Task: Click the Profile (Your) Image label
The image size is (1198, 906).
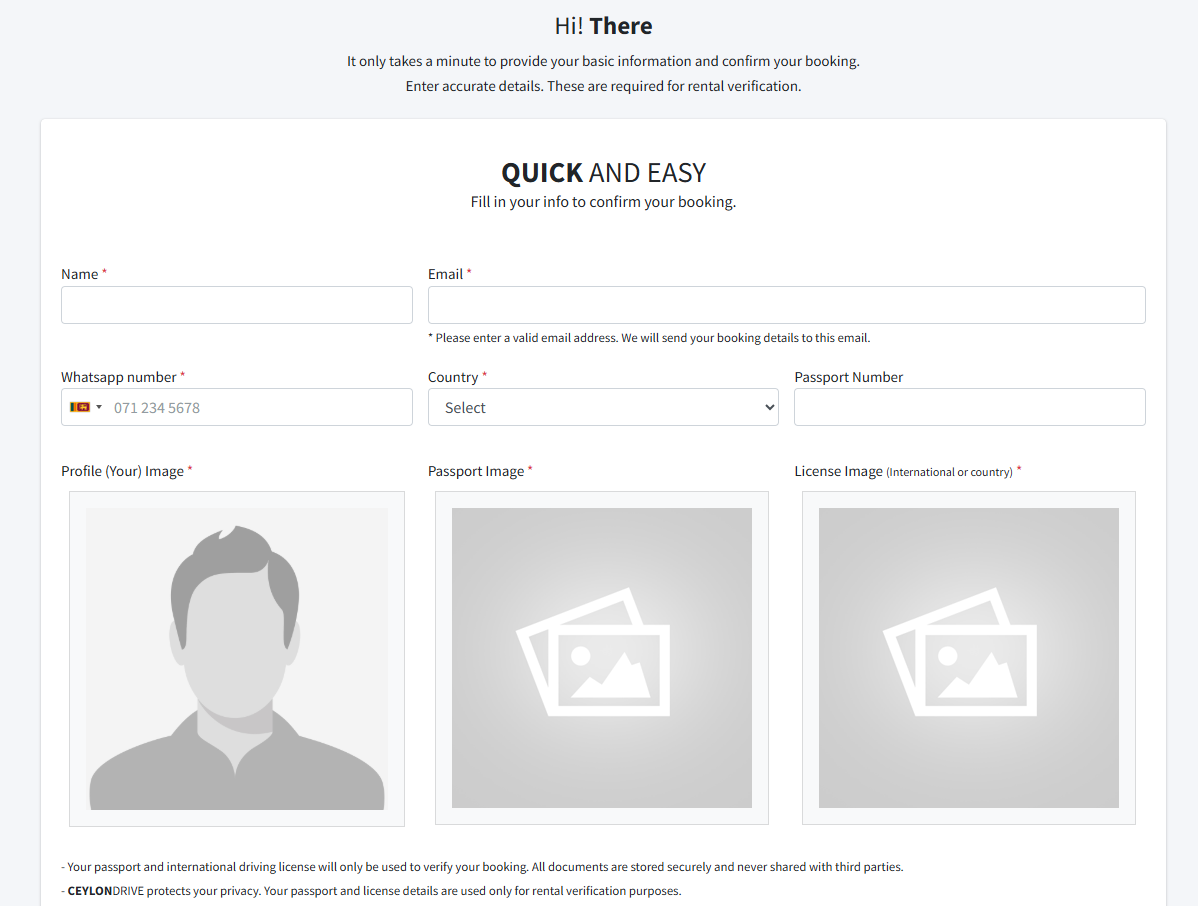Action: click(122, 471)
